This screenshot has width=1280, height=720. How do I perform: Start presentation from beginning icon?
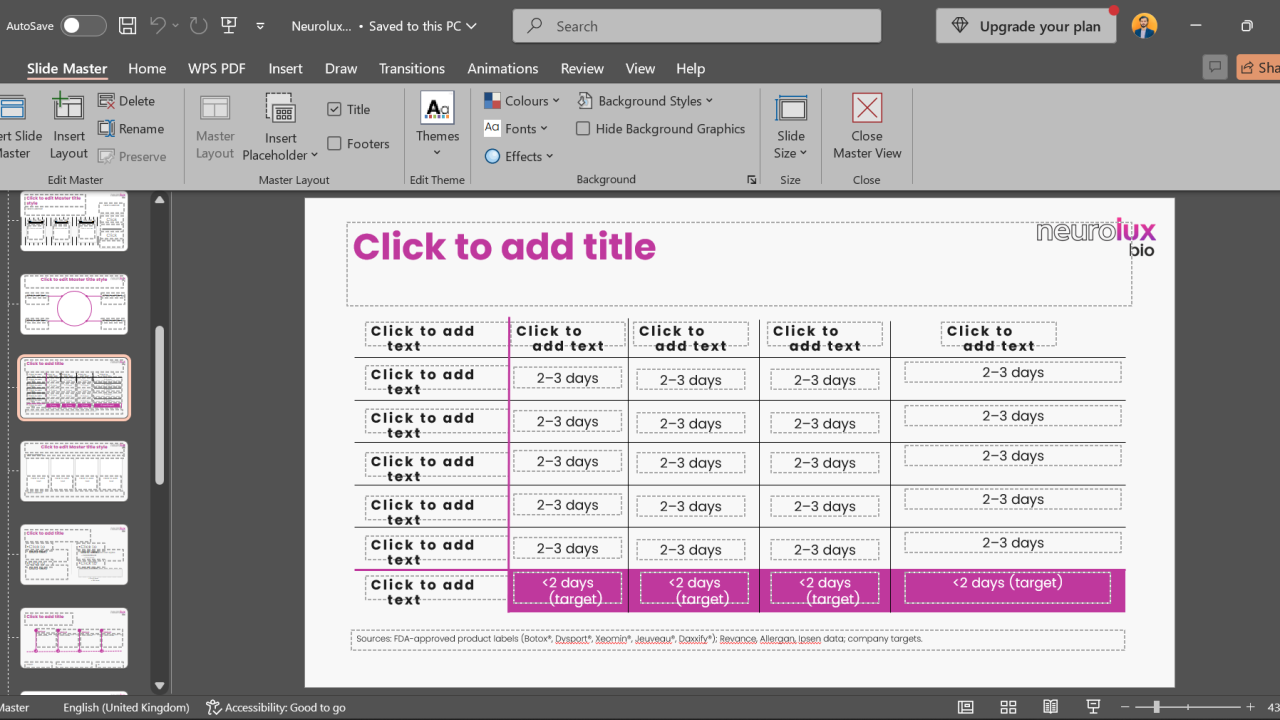229,26
